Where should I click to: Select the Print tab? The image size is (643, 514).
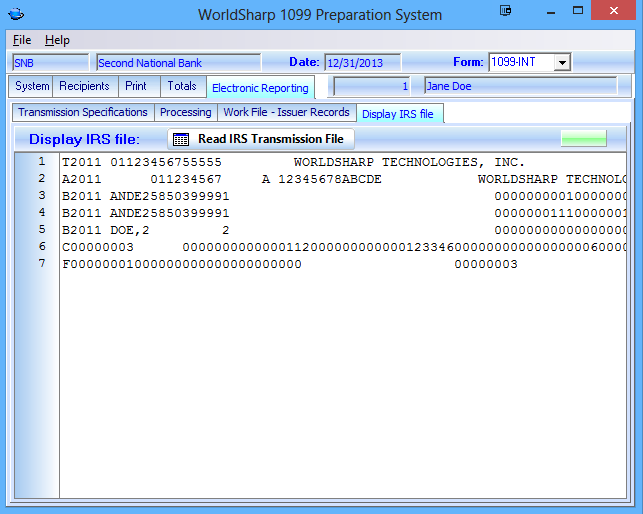coord(135,87)
